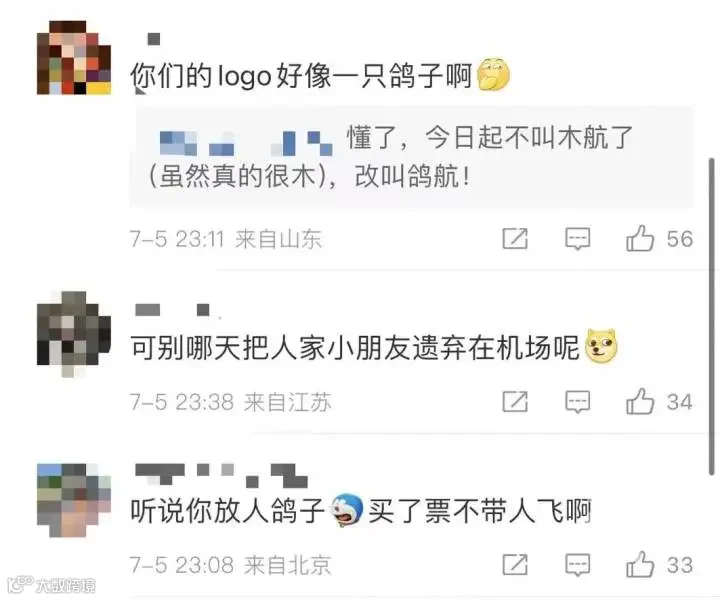The image size is (720, 600).
Task: Repost the comment posted at 23:38
Action: tap(515, 401)
